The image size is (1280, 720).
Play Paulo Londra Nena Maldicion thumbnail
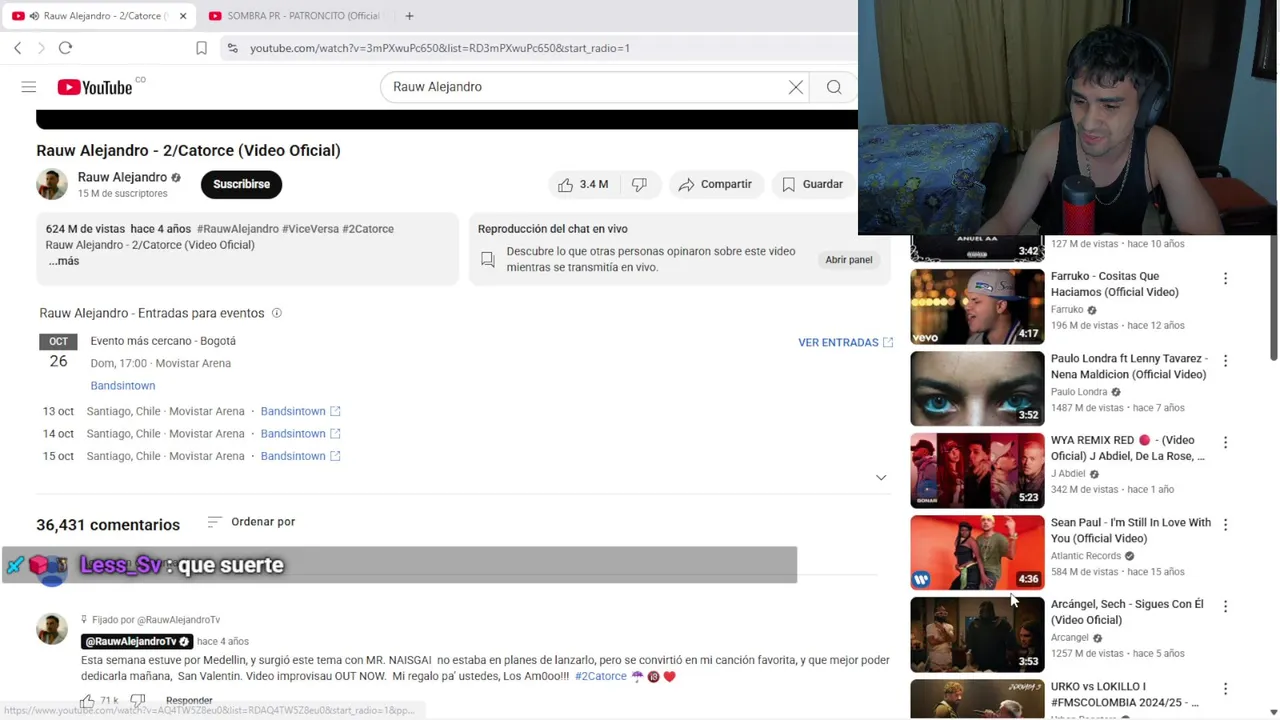click(977, 388)
